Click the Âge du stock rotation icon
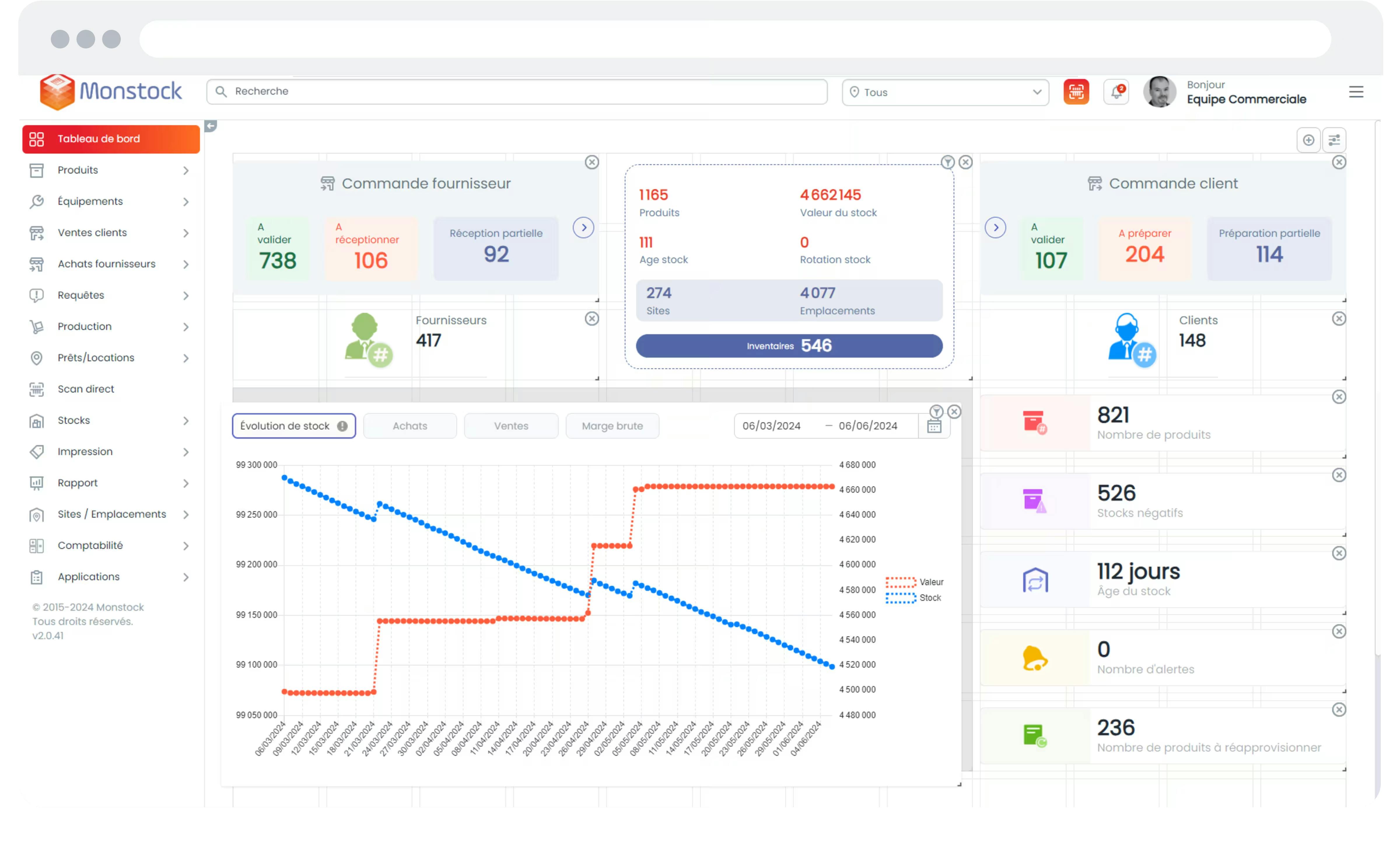Viewport: 1400px width, 844px height. 1035,580
